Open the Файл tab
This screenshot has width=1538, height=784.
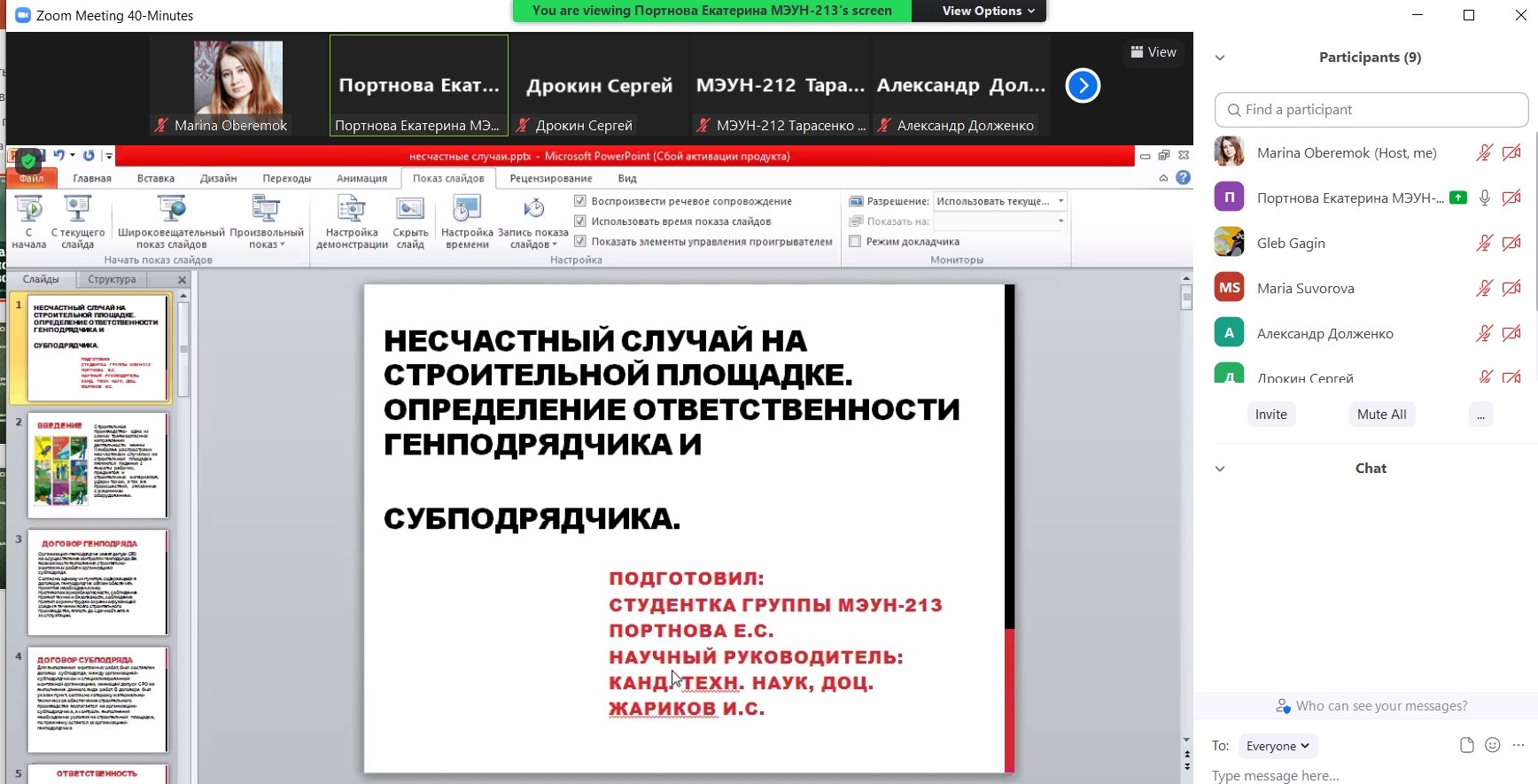(31, 178)
